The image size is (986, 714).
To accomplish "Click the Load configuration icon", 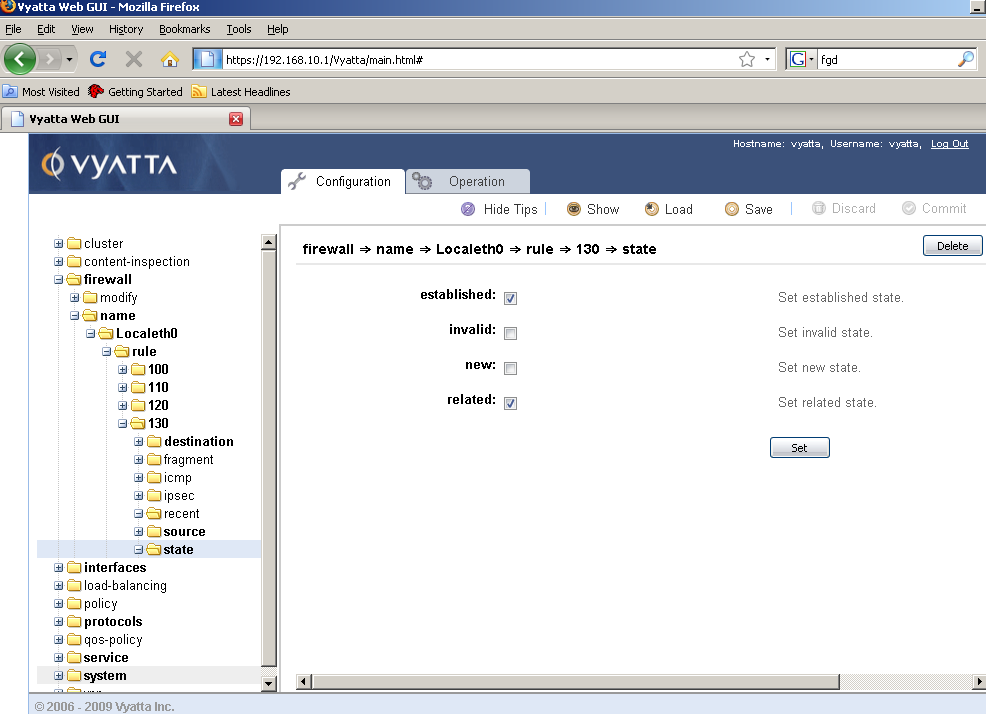I will [652, 209].
